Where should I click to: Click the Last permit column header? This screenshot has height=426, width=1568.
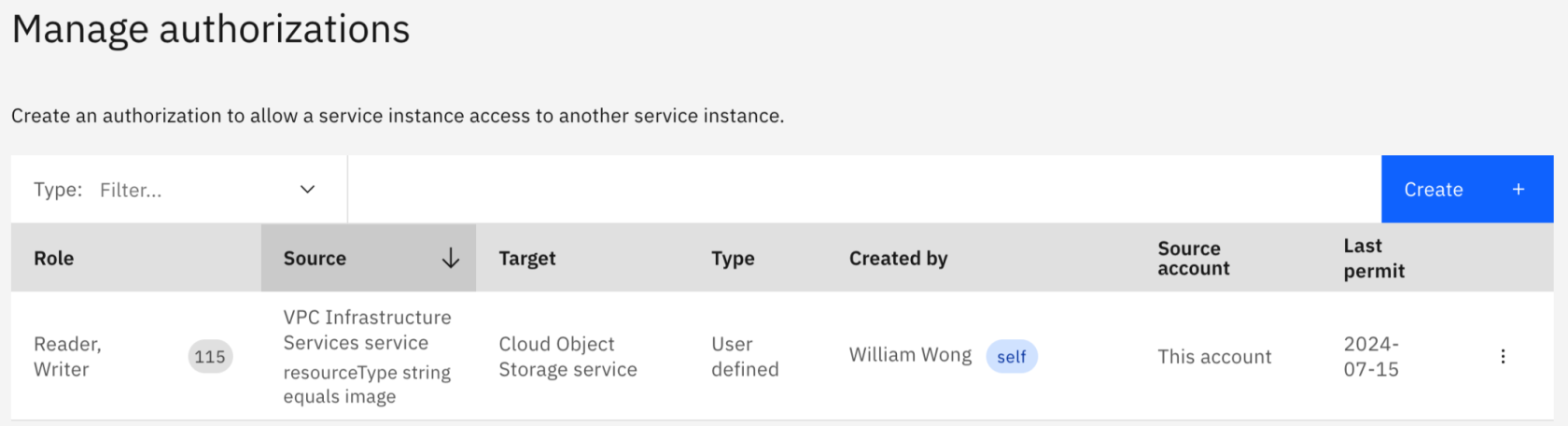(x=1374, y=259)
